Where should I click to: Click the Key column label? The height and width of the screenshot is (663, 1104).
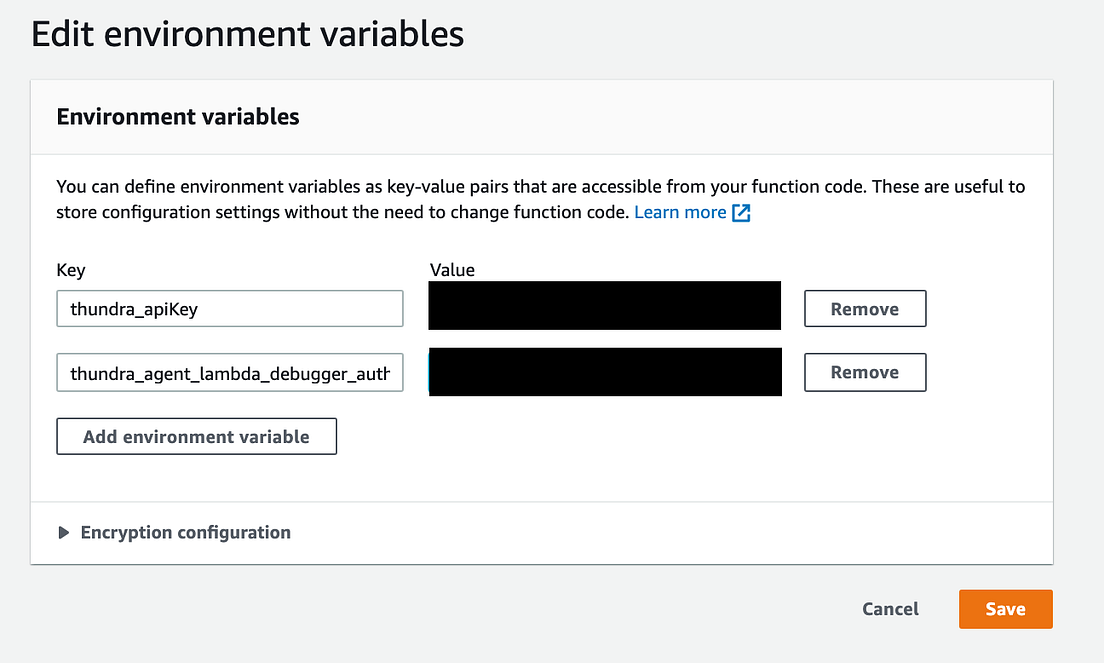(x=70, y=270)
